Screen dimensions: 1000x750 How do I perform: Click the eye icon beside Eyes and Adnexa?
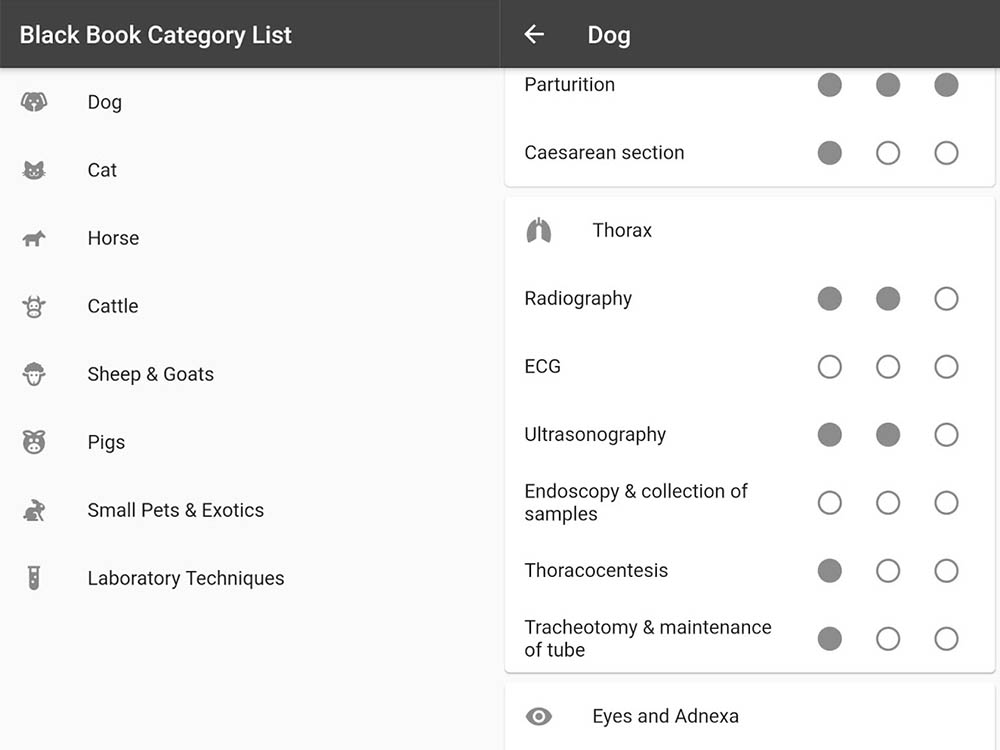539,716
